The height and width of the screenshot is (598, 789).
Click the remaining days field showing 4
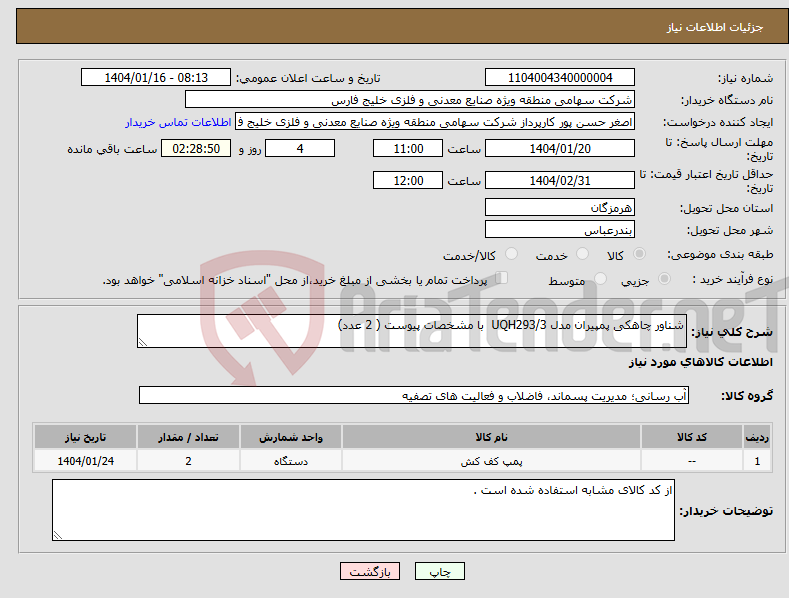300,148
